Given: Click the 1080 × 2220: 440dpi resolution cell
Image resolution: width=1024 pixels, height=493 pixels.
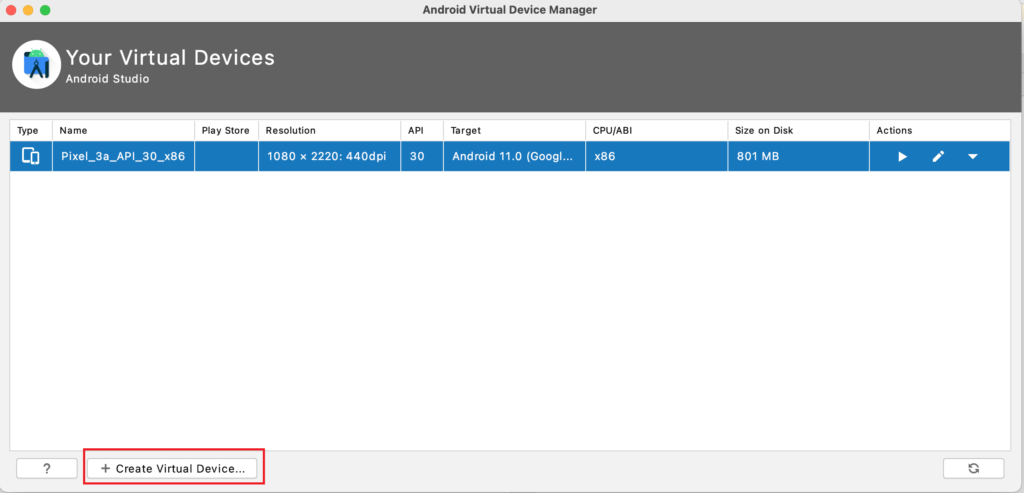Looking at the screenshot, I should click(329, 157).
